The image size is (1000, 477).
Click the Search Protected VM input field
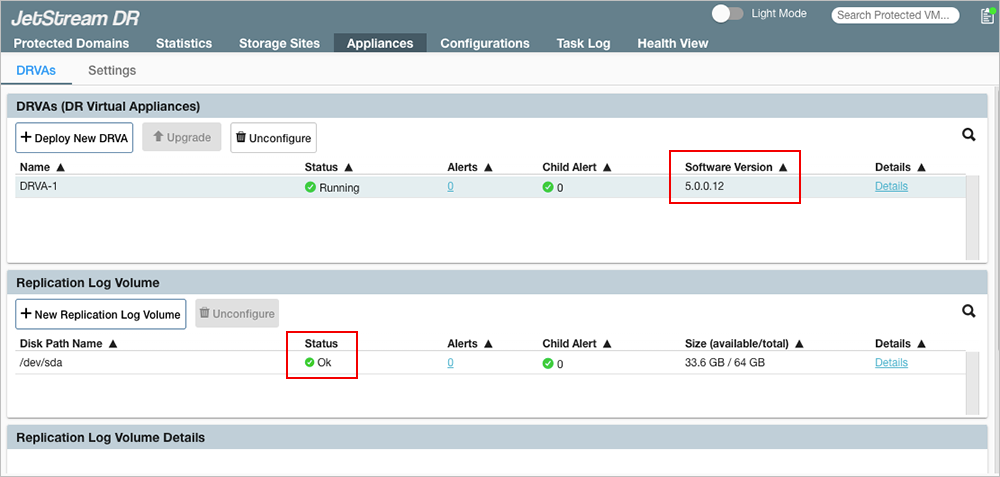point(895,15)
